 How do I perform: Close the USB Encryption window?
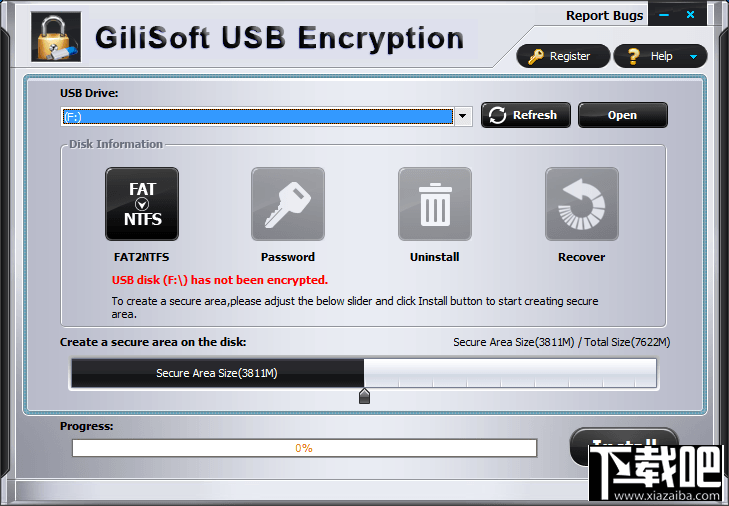[x=690, y=15]
